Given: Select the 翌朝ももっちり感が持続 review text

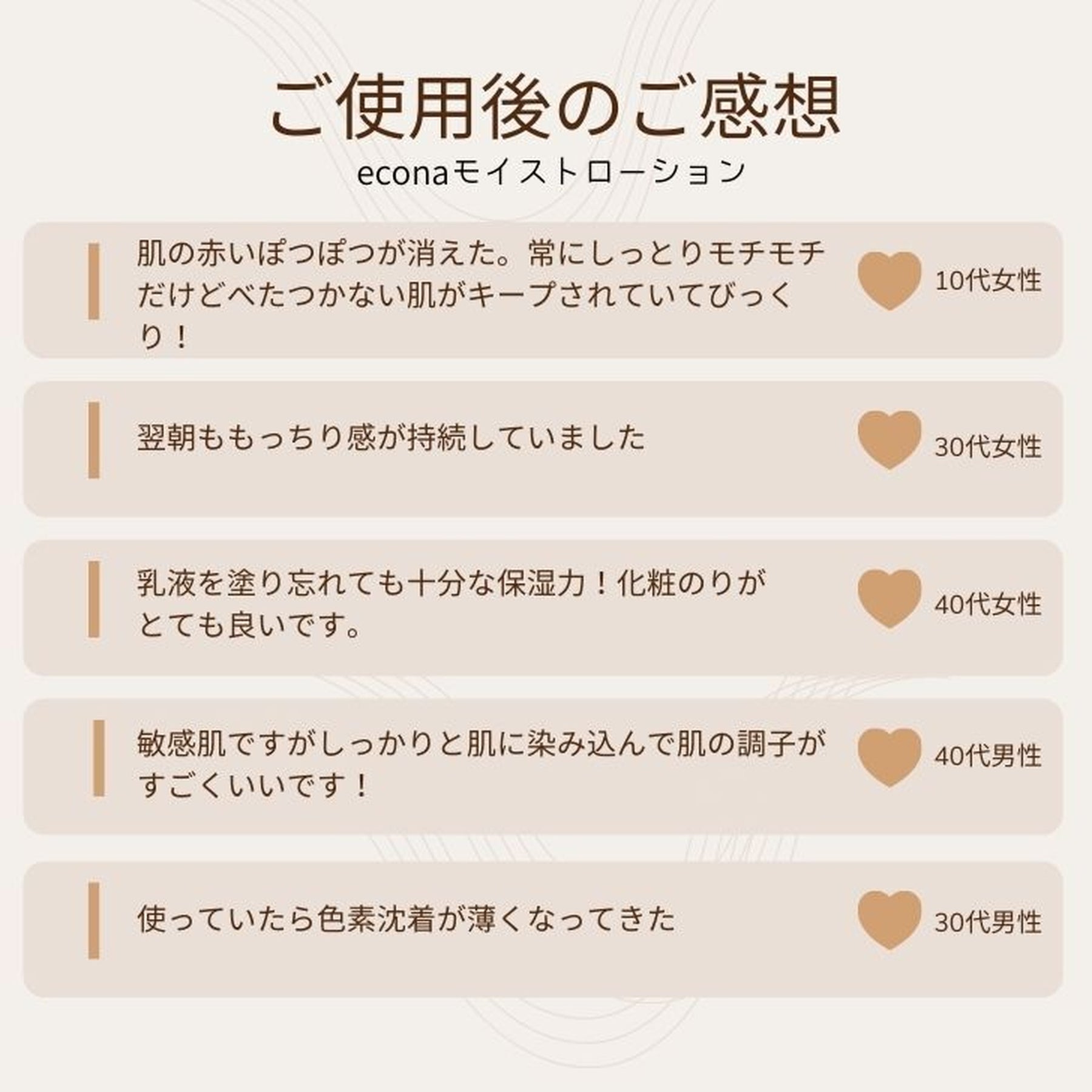Looking at the screenshot, I should click(391, 438).
